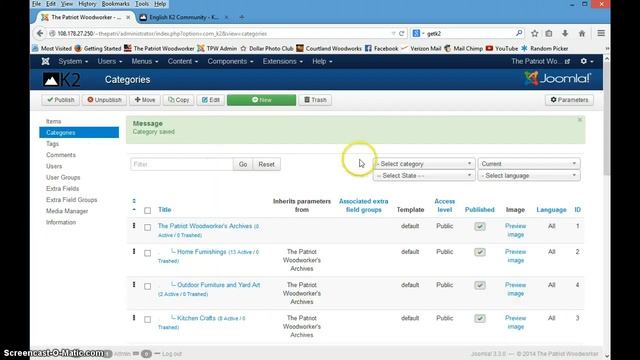Click the sort order arrows column header

[134, 205]
